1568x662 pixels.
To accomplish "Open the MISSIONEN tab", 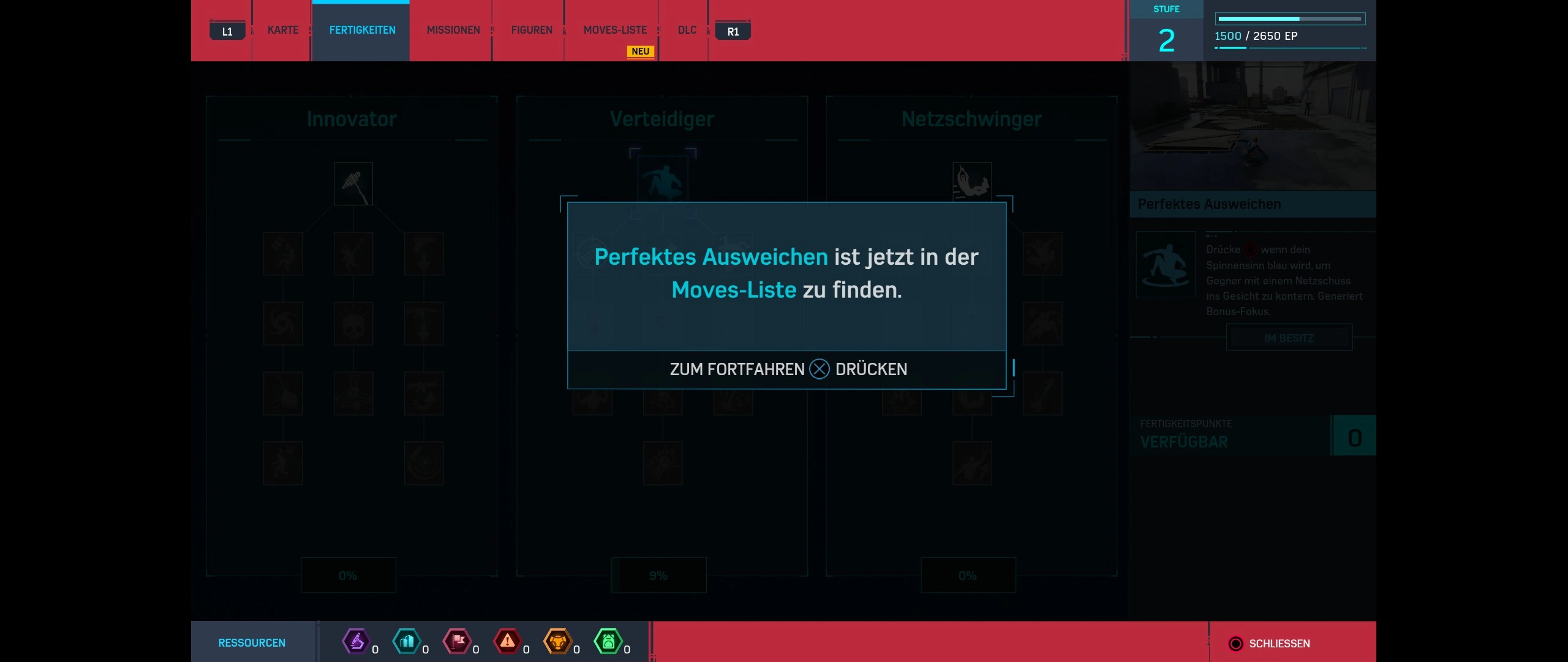I will pyautogui.click(x=453, y=30).
